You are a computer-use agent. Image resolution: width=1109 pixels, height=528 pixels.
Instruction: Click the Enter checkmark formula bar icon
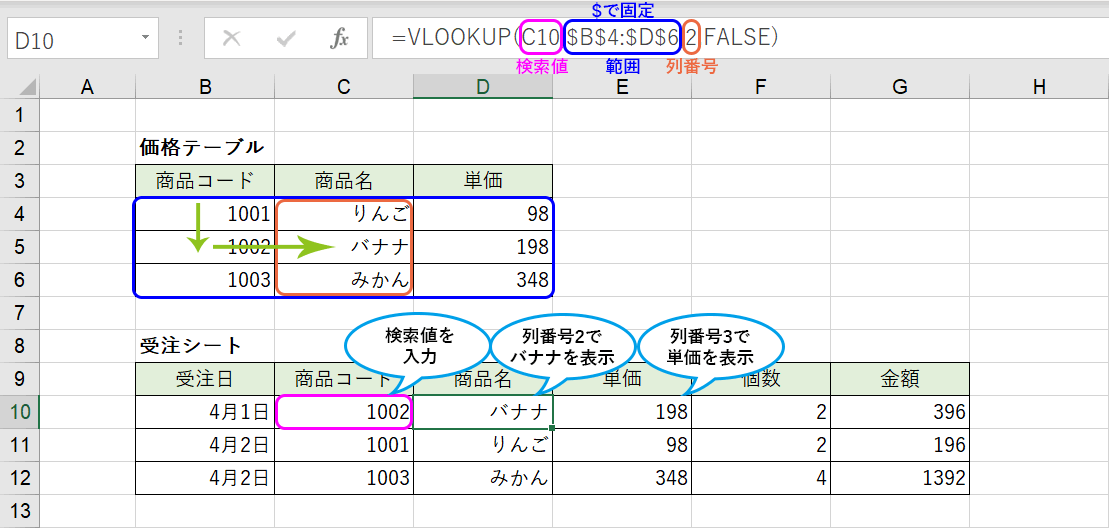tap(286, 38)
